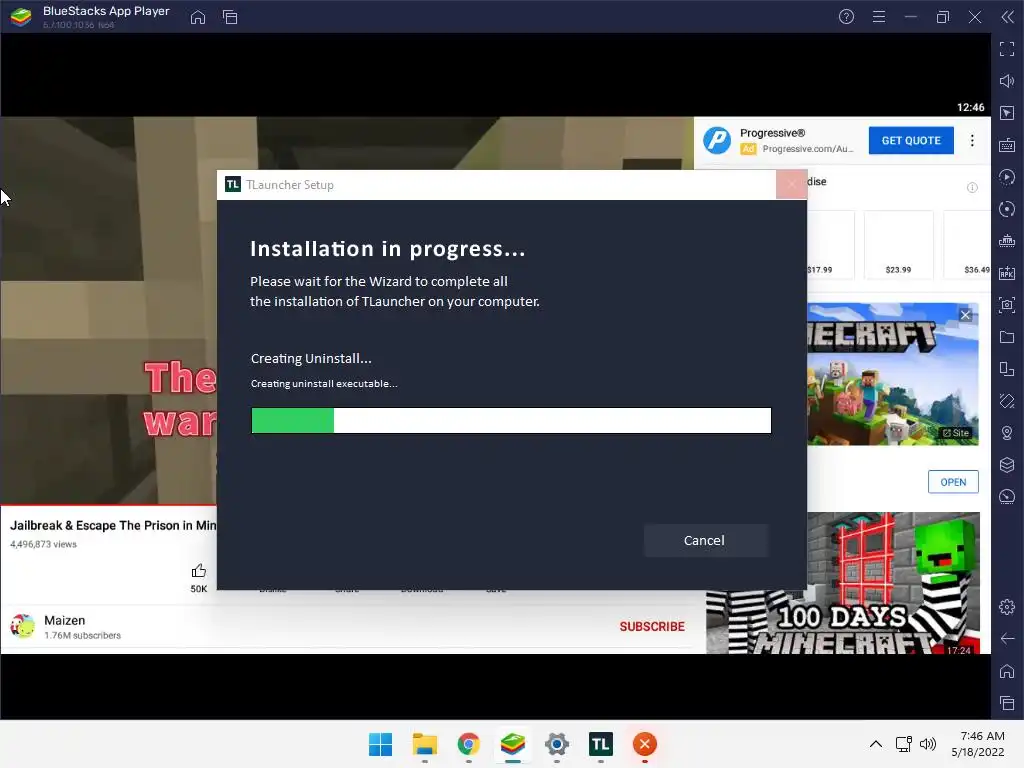
Task: Close the TLauncher Setup dialog
Action: 792,185
